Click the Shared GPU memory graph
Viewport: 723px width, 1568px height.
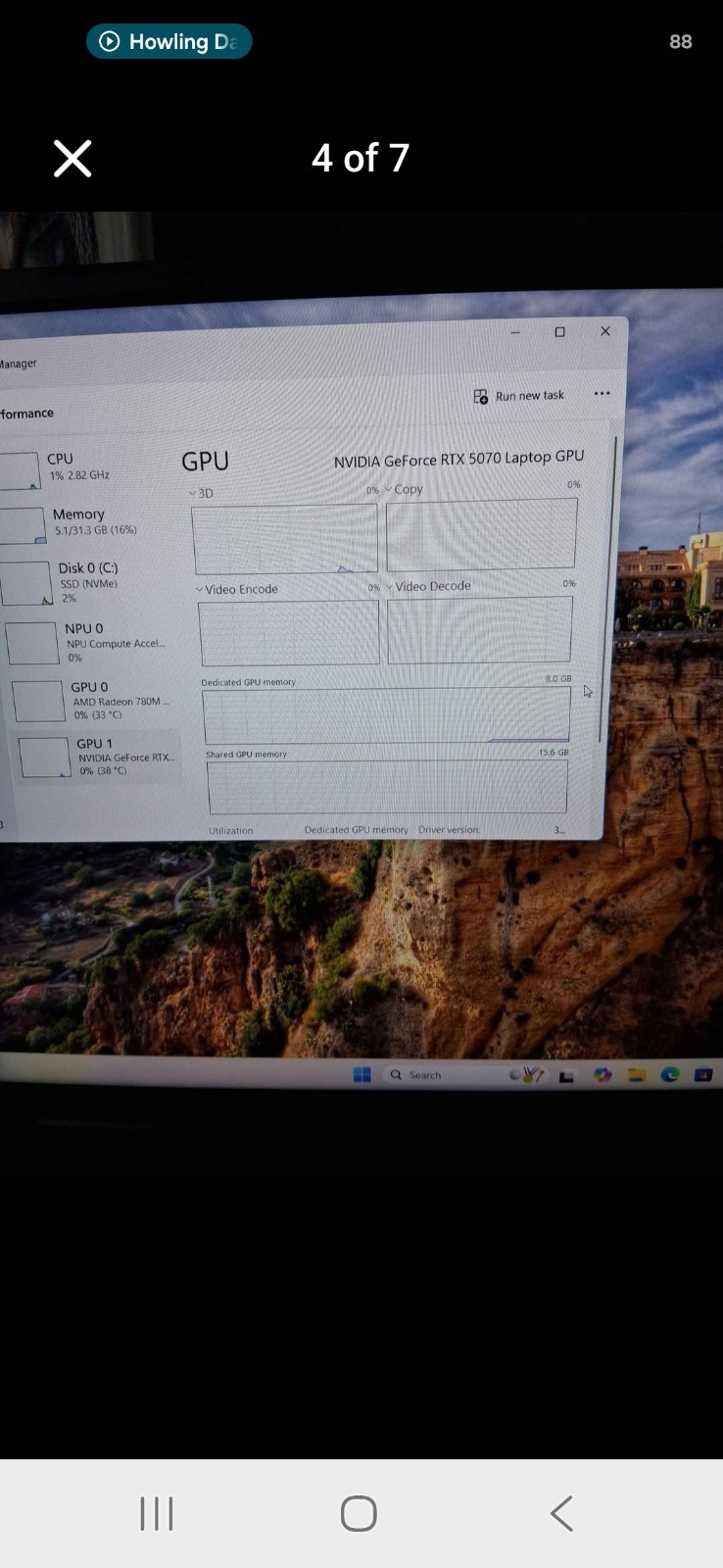388,787
